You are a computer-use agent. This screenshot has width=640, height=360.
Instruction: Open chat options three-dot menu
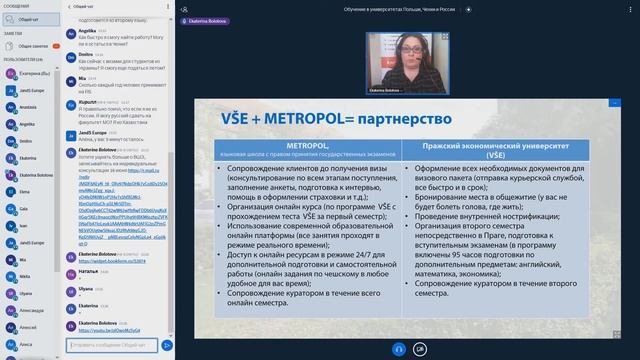168,7
